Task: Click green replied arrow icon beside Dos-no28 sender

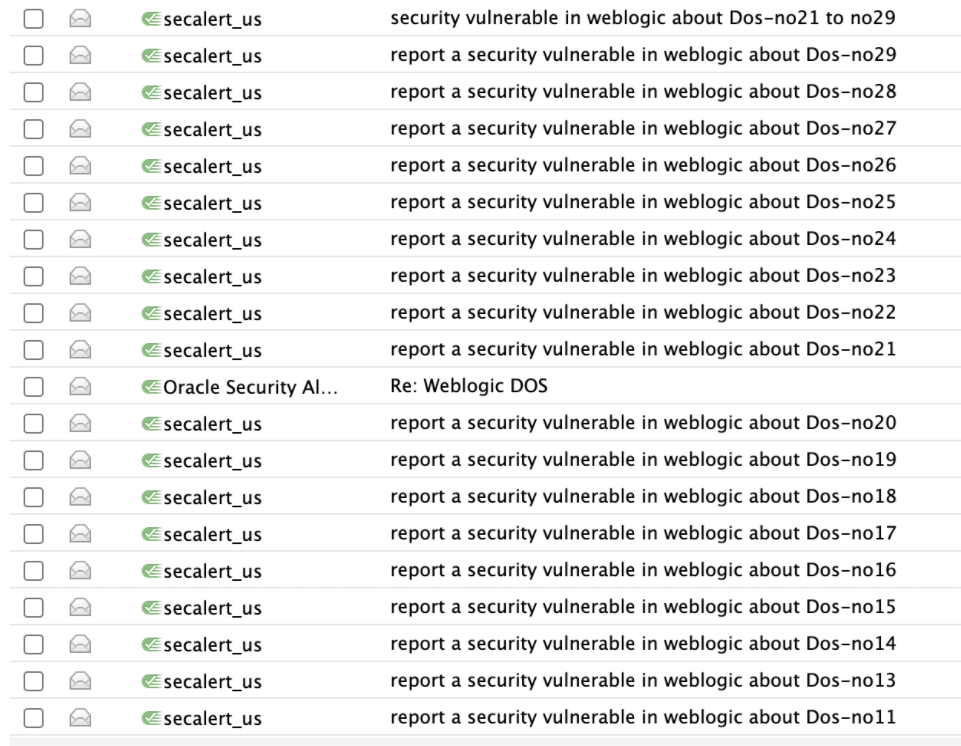Action: click(x=151, y=93)
